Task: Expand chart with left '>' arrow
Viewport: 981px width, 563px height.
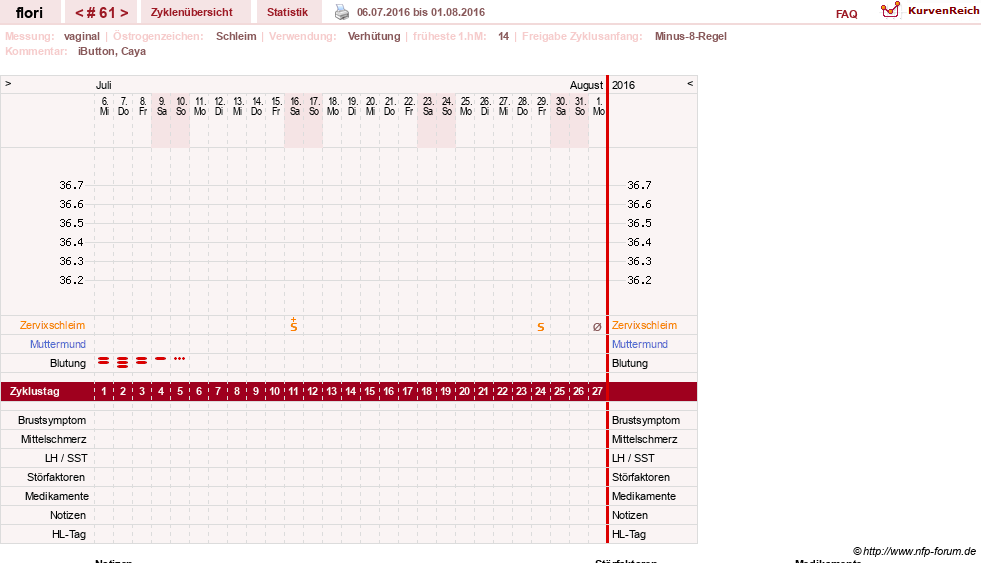Action: coord(8,83)
